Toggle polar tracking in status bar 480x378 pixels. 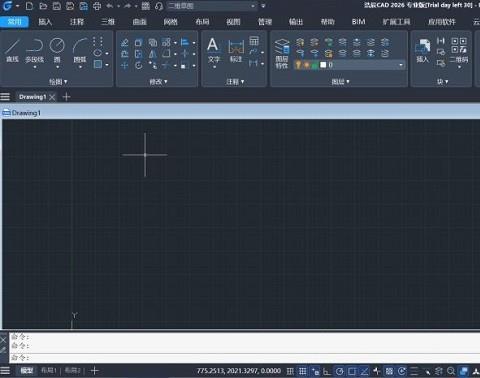point(339,371)
